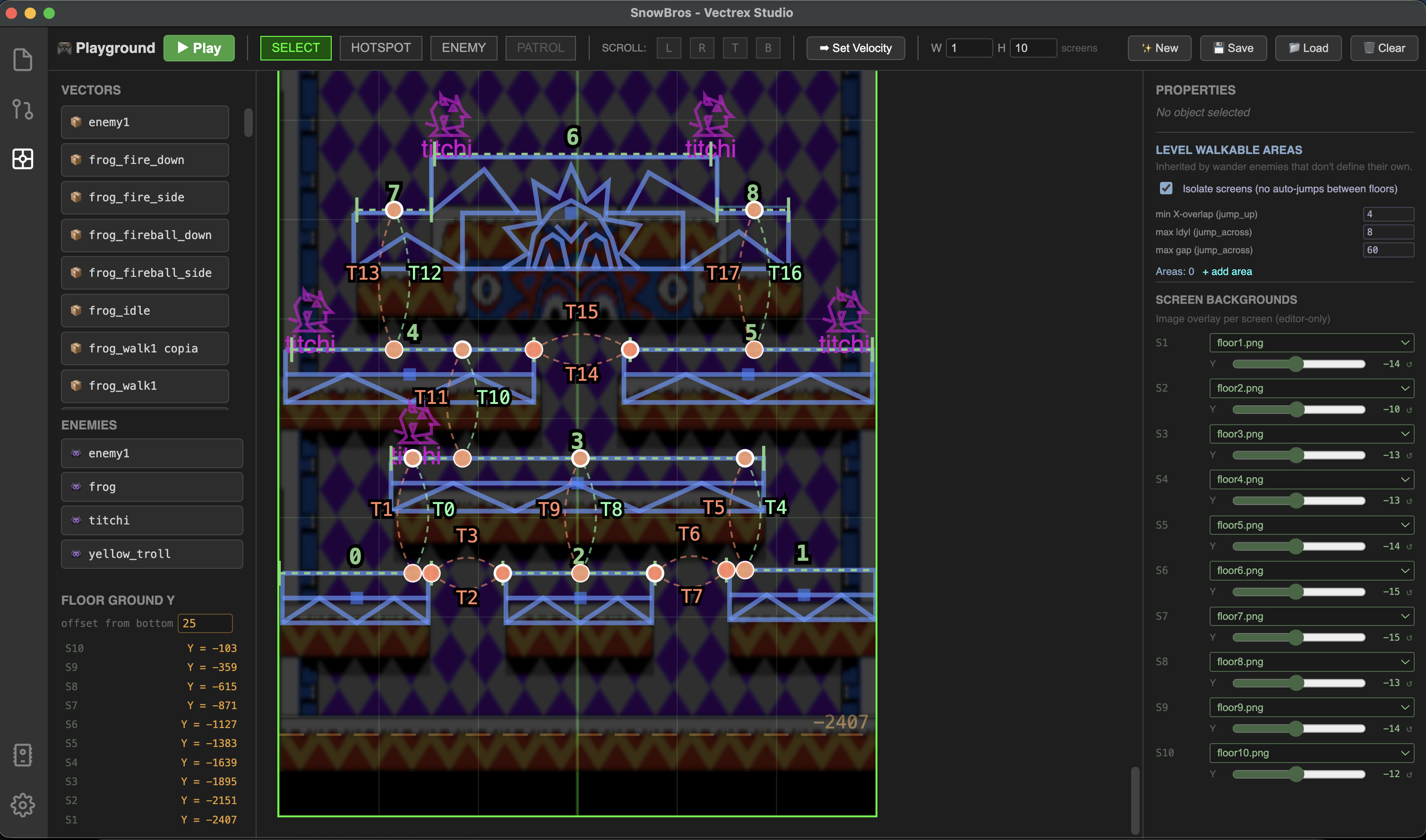Click the orange waypoint node at platform 7
The image size is (1426, 840).
pos(394,210)
